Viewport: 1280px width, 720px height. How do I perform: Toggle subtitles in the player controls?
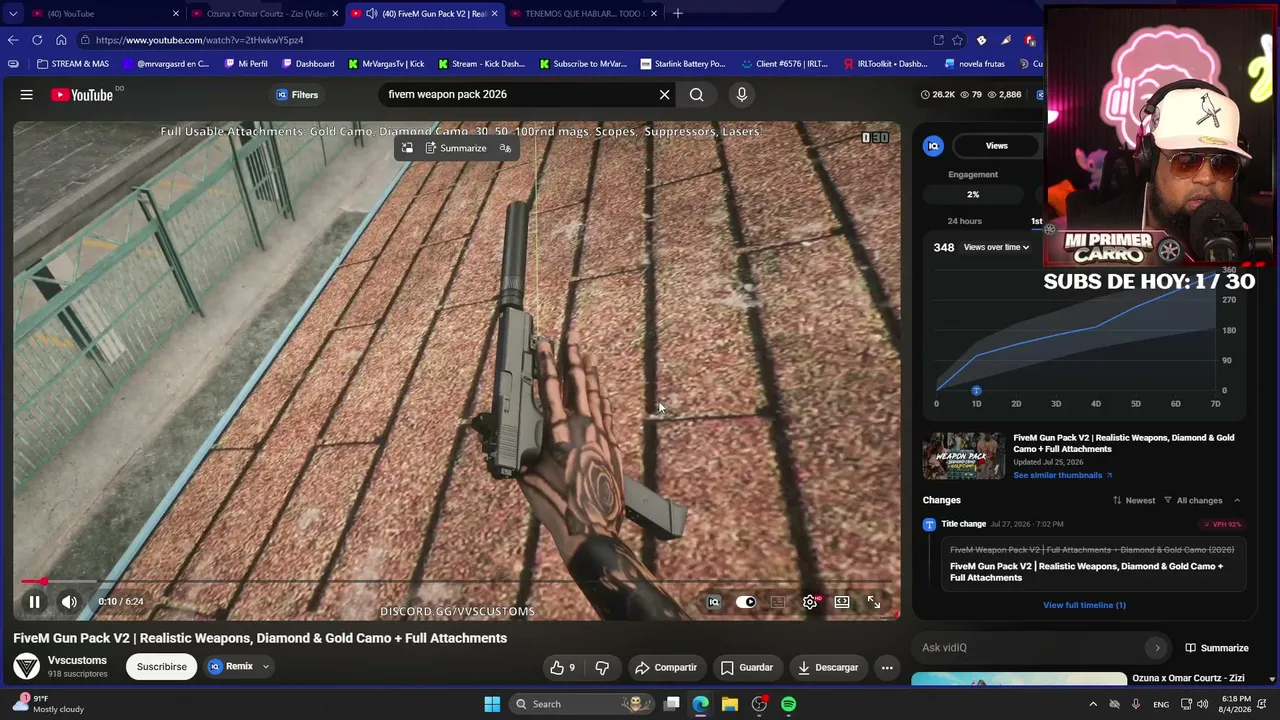(778, 602)
